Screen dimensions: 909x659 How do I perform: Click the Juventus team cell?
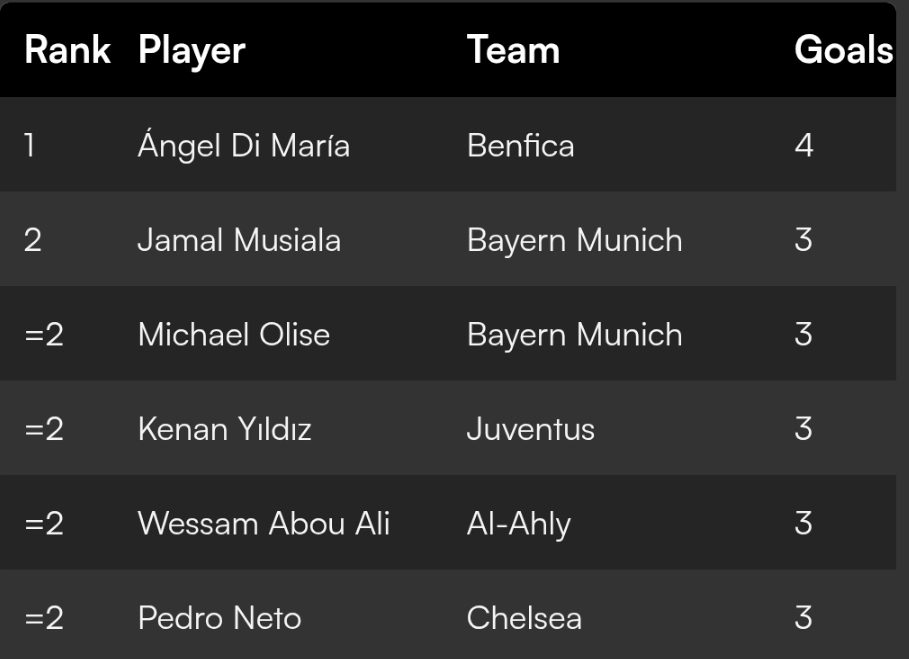pos(530,429)
